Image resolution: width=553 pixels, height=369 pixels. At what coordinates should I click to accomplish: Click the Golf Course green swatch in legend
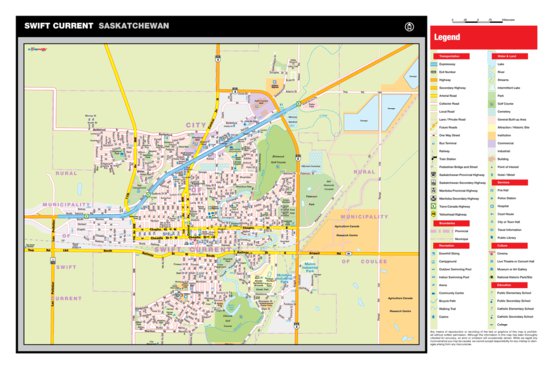492,104
